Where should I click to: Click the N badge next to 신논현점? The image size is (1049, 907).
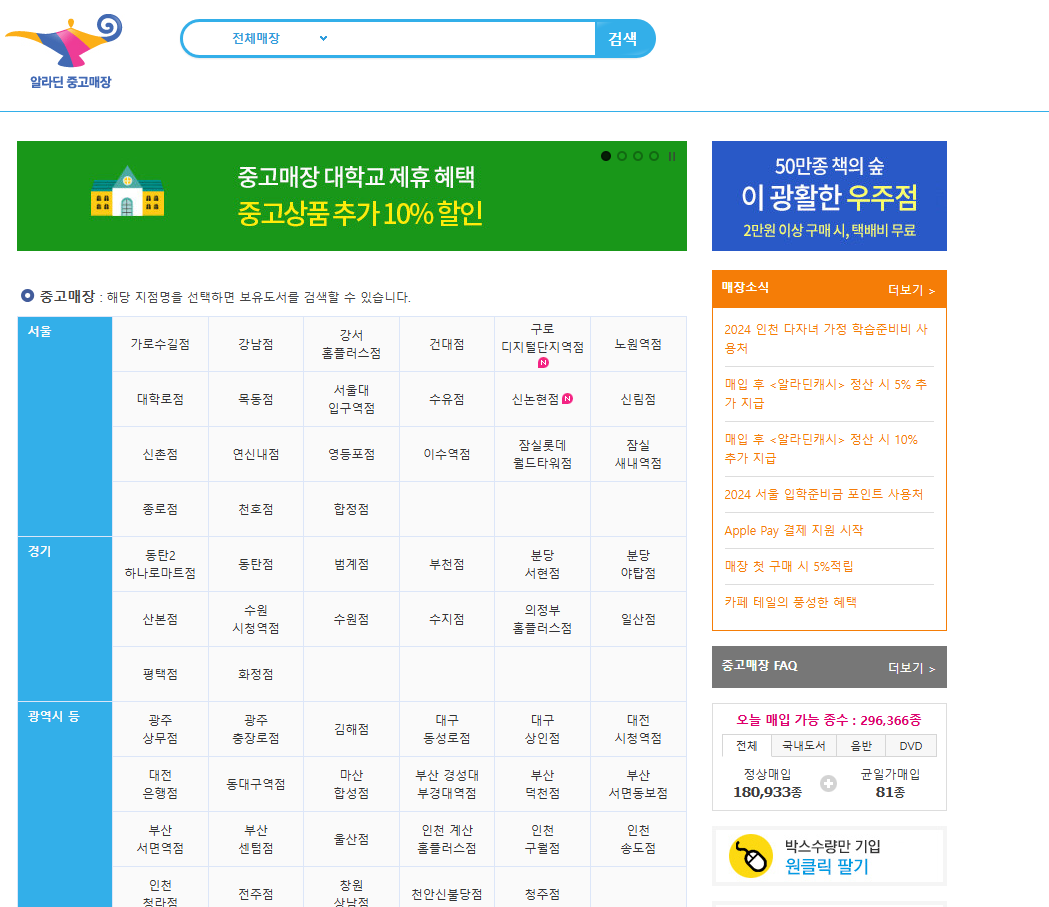point(568,399)
